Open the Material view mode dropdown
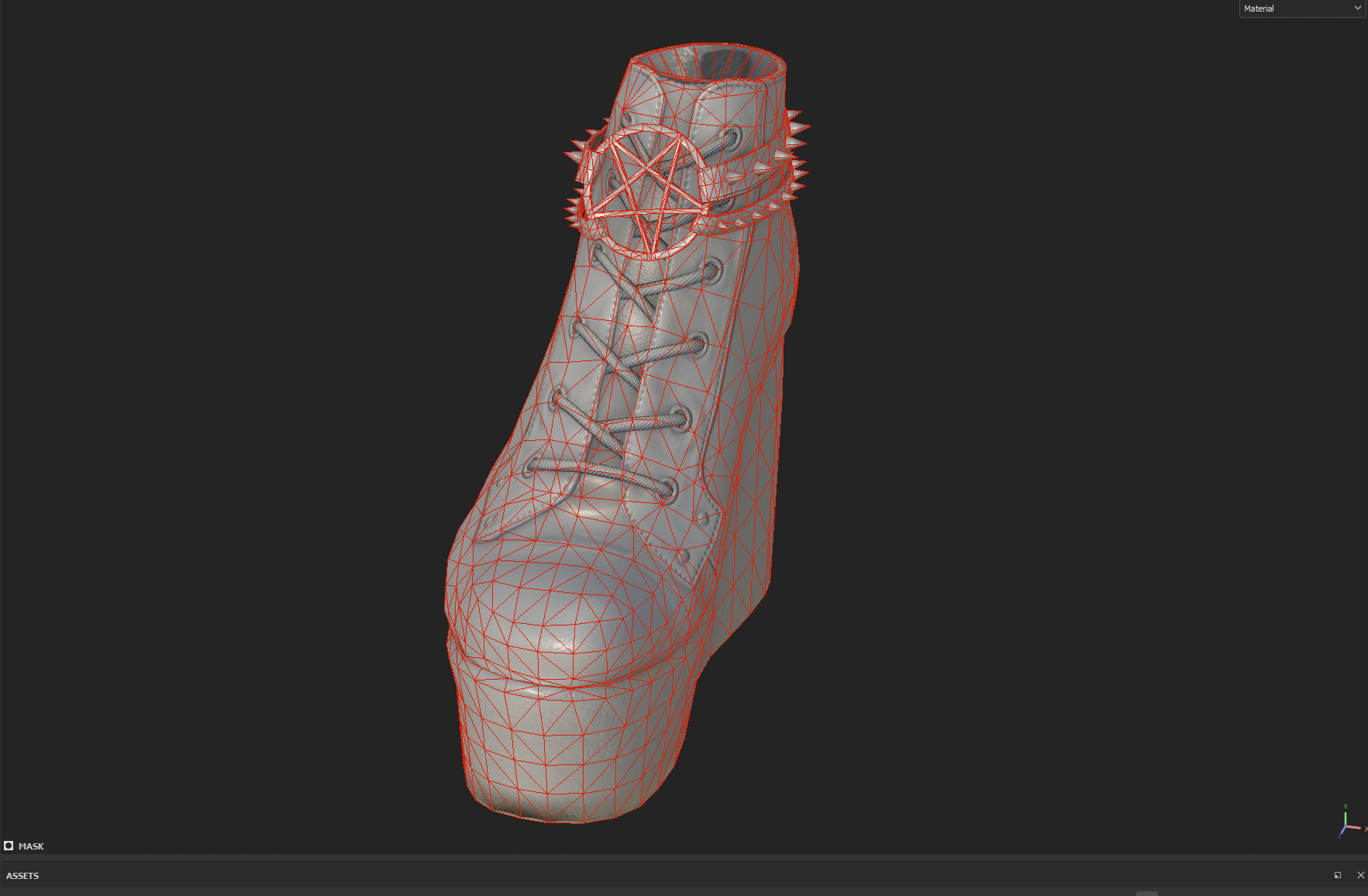Viewport: 1368px width, 896px height. coord(1301,8)
